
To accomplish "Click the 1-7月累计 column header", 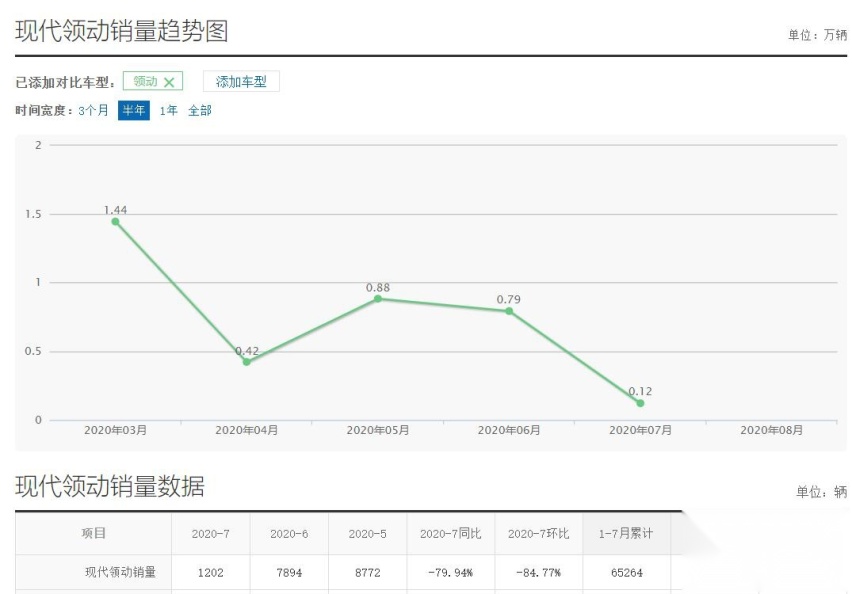I will click(x=626, y=534).
